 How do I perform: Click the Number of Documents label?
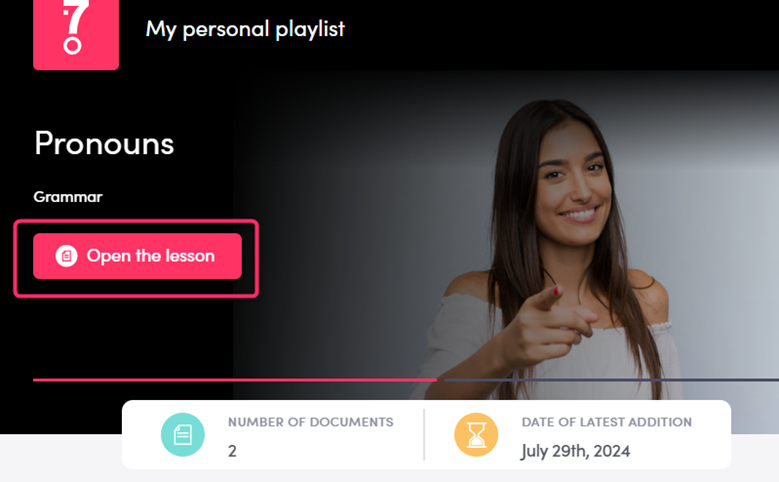(x=311, y=422)
